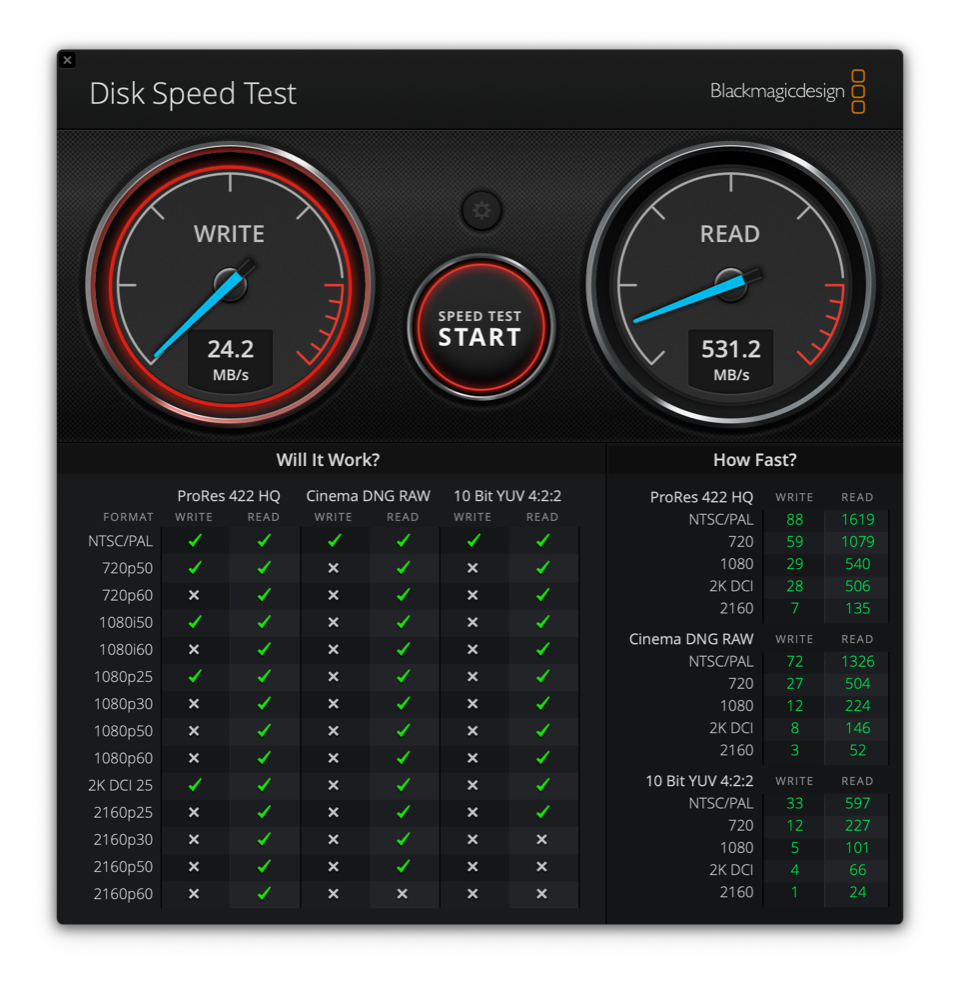Click the Disk Speed Test title

[x=193, y=93]
